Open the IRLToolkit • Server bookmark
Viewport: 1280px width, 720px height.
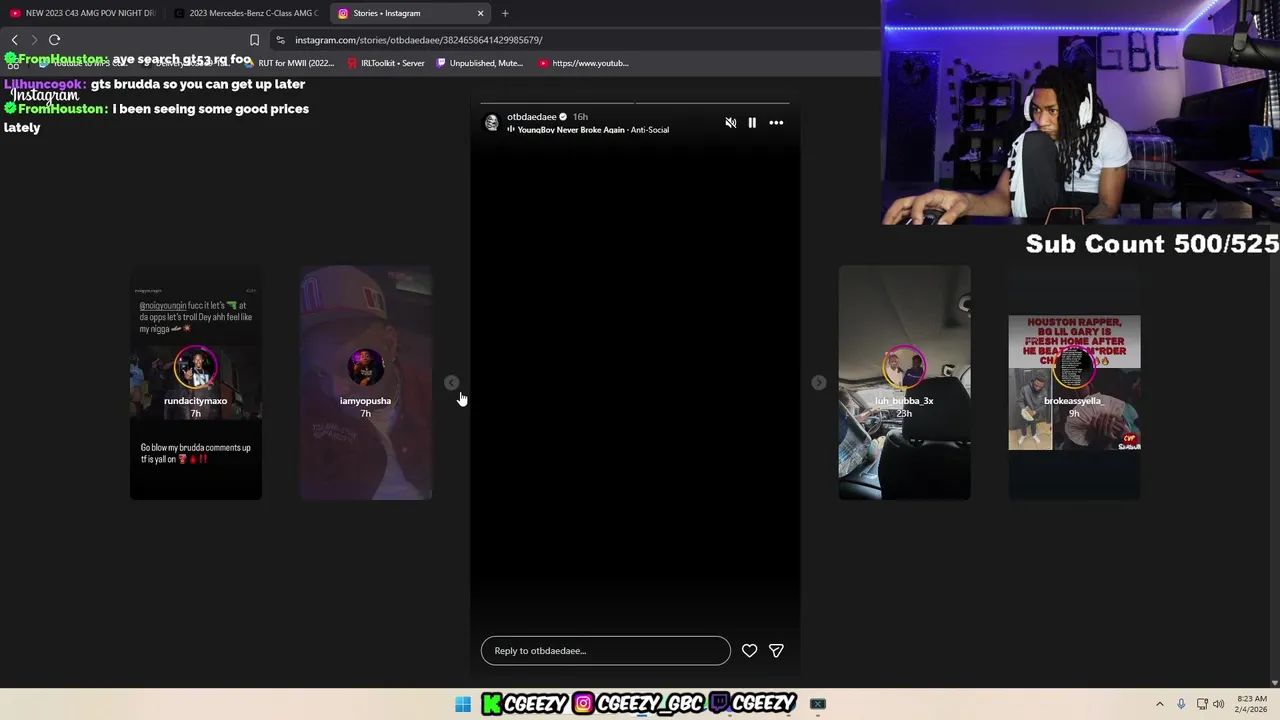point(385,63)
